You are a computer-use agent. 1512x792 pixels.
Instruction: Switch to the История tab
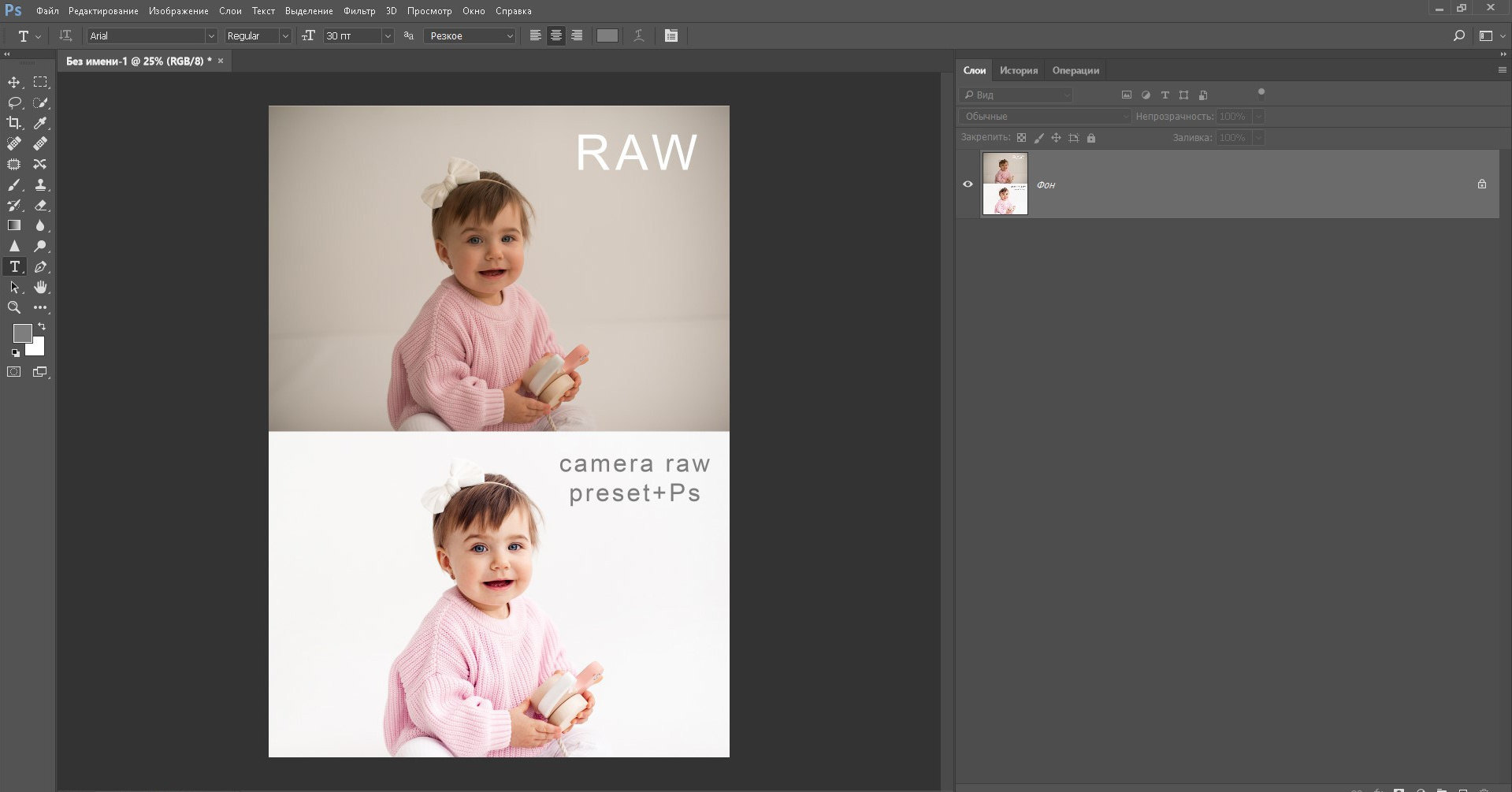click(1018, 70)
